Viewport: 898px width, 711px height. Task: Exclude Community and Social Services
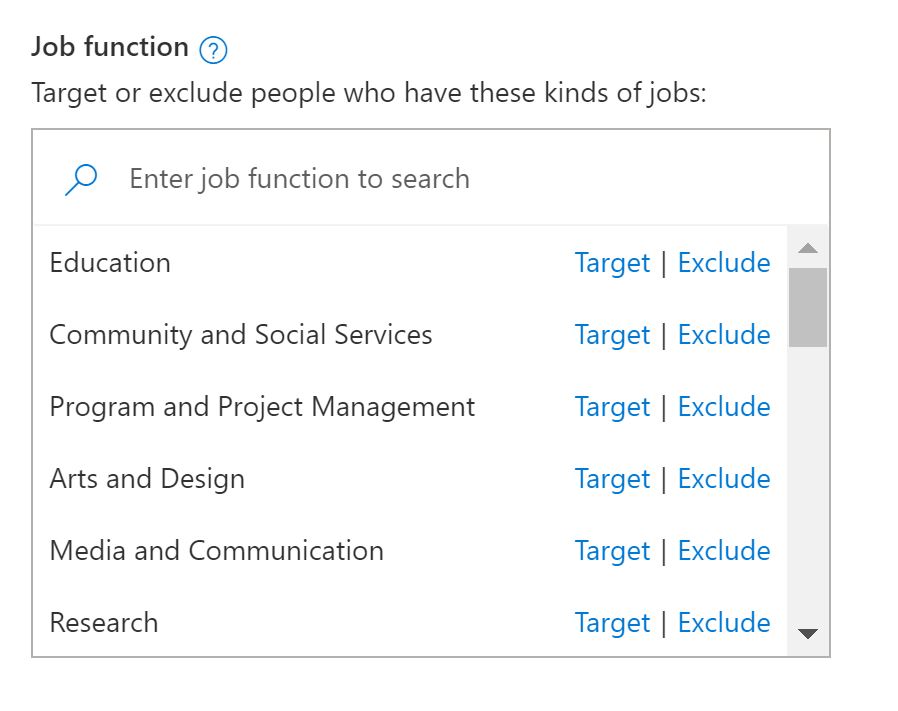pyautogui.click(x=724, y=335)
